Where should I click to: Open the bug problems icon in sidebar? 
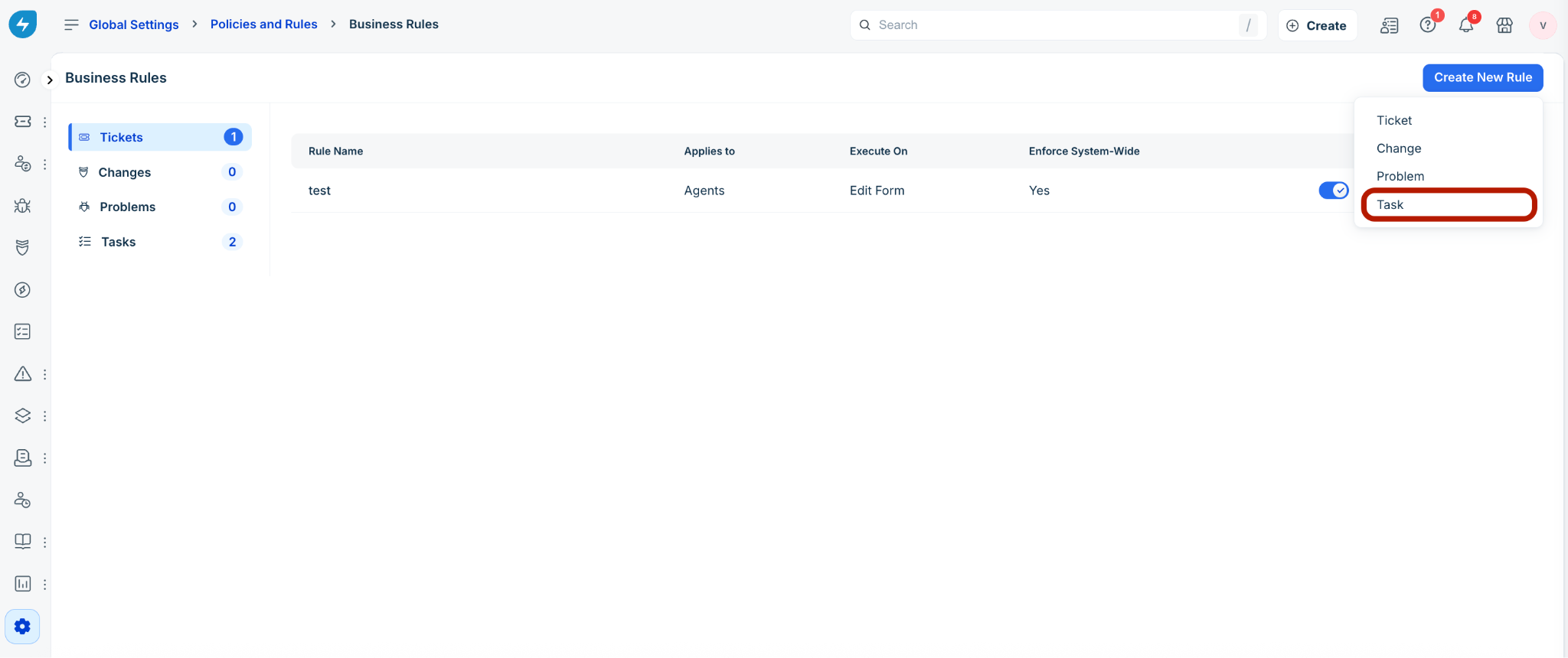pyautogui.click(x=22, y=205)
